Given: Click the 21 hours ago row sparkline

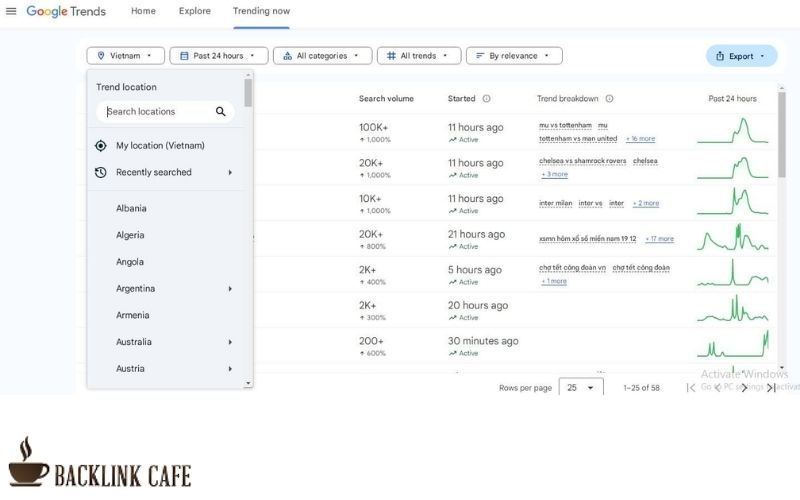Looking at the screenshot, I should [733, 237].
